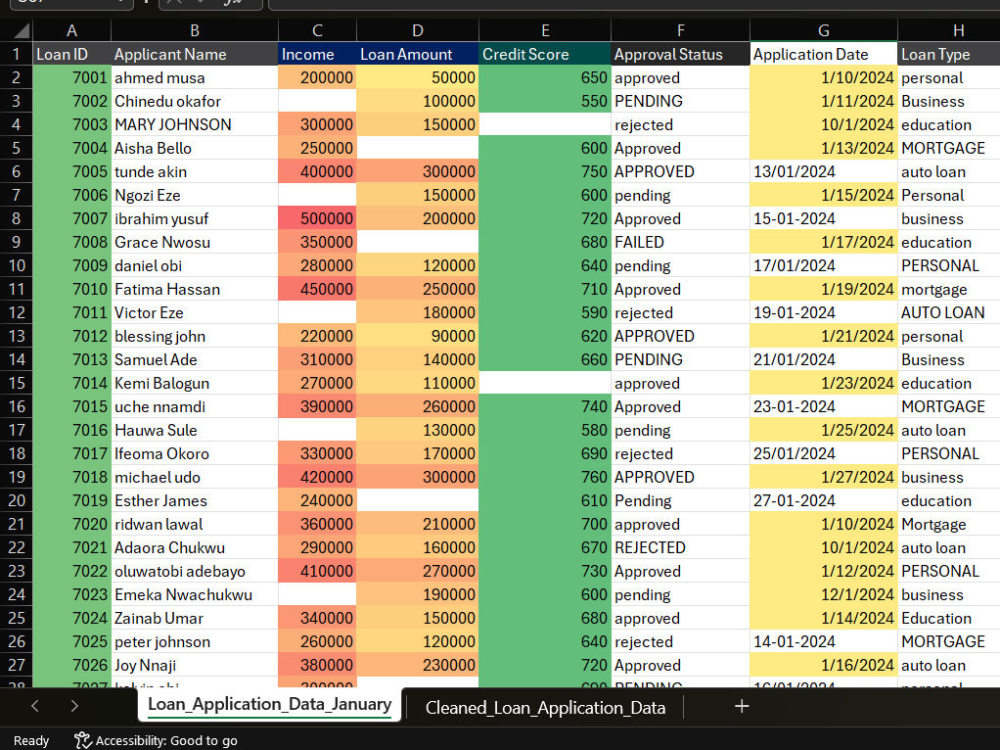Viewport: 1000px width, 750px height.
Task: Select column B header
Action: [x=195, y=31]
